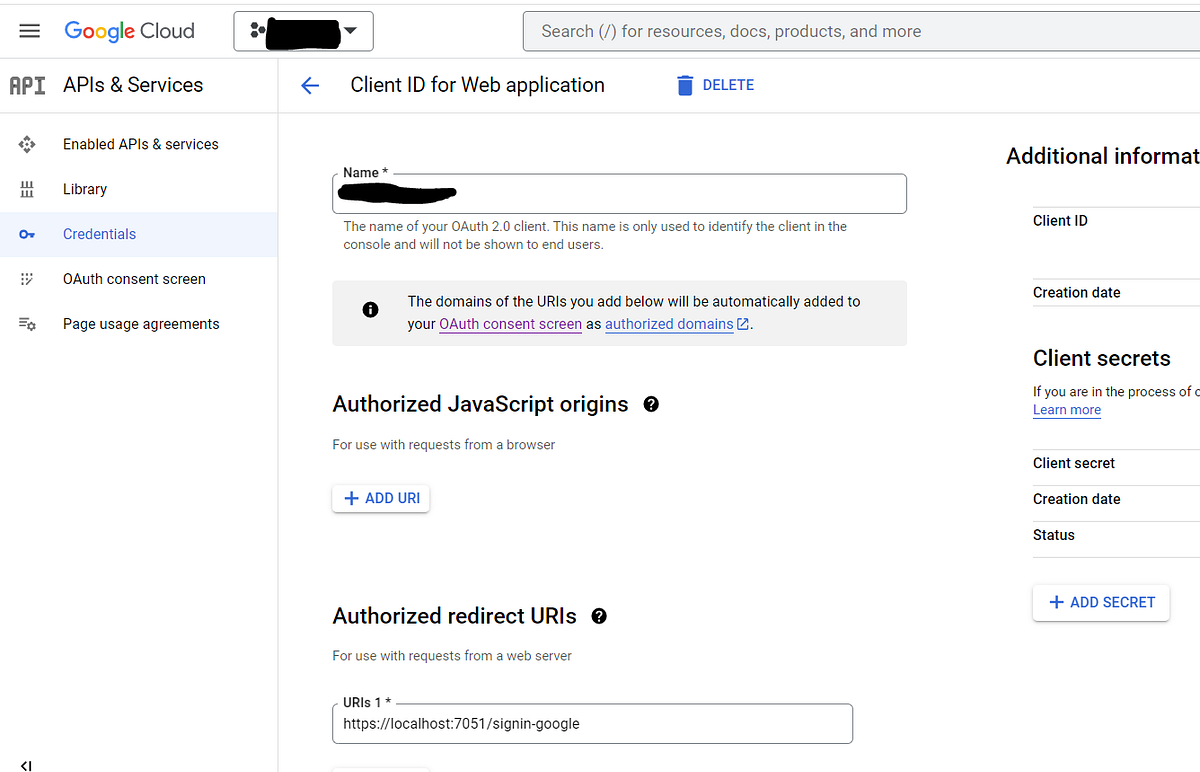Click the Page usage agreements icon
The width and height of the screenshot is (1200, 772).
click(x=27, y=324)
